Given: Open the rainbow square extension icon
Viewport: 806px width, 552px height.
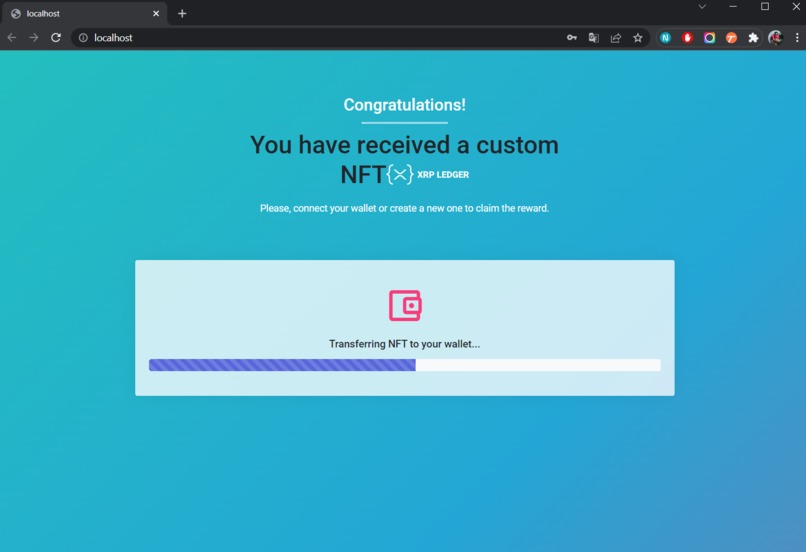Looking at the screenshot, I should 709,38.
